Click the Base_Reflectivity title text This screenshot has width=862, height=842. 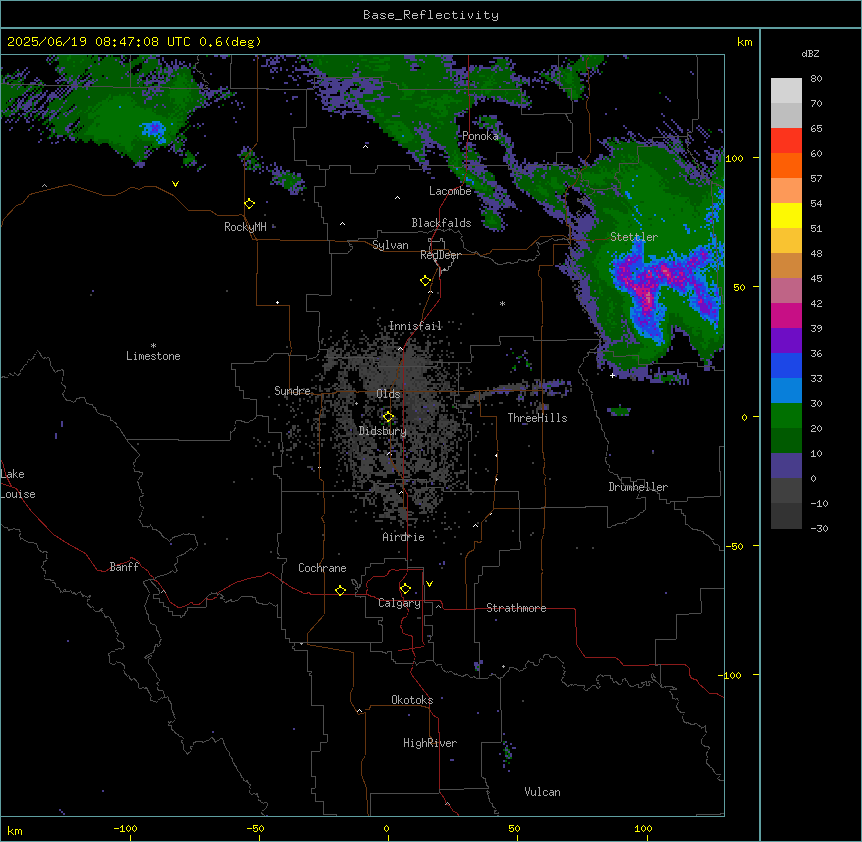pos(431,15)
